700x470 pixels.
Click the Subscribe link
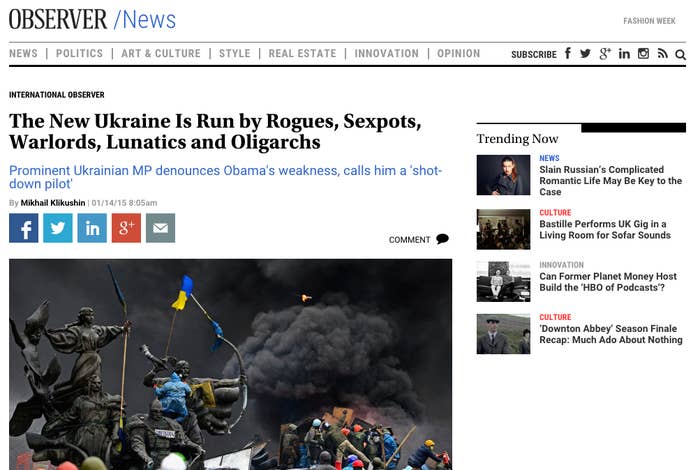[x=534, y=54]
